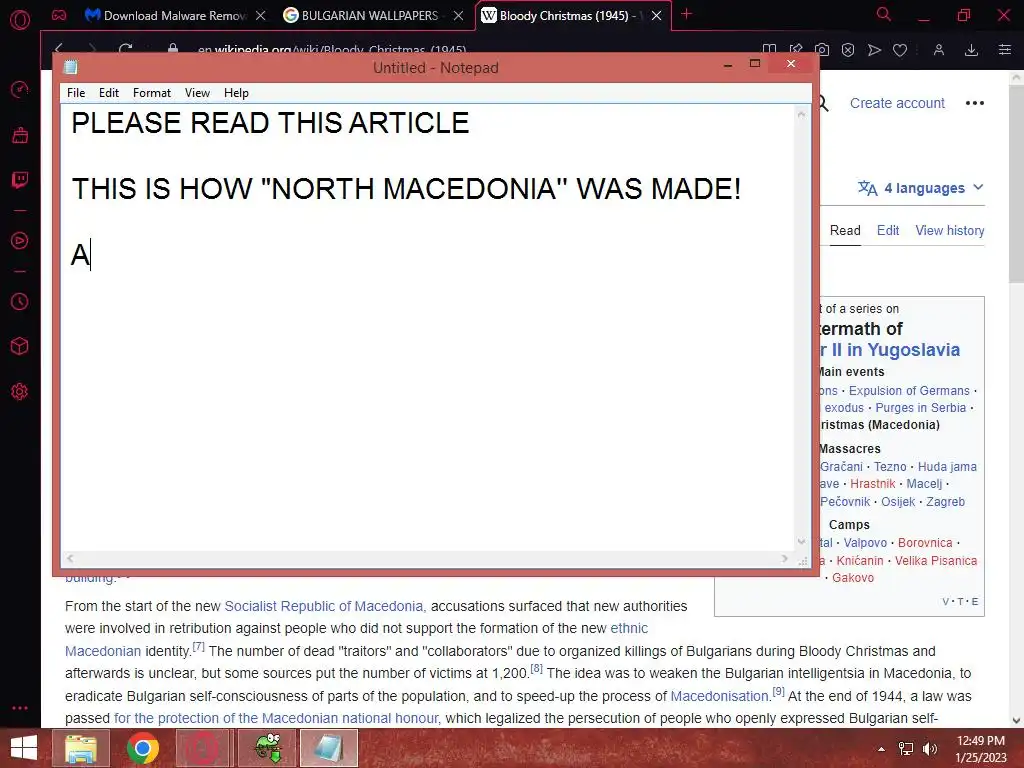Click the sidebar three-dots setup button
The height and width of the screenshot is (768, 1024).
click(x=20, y=708)
